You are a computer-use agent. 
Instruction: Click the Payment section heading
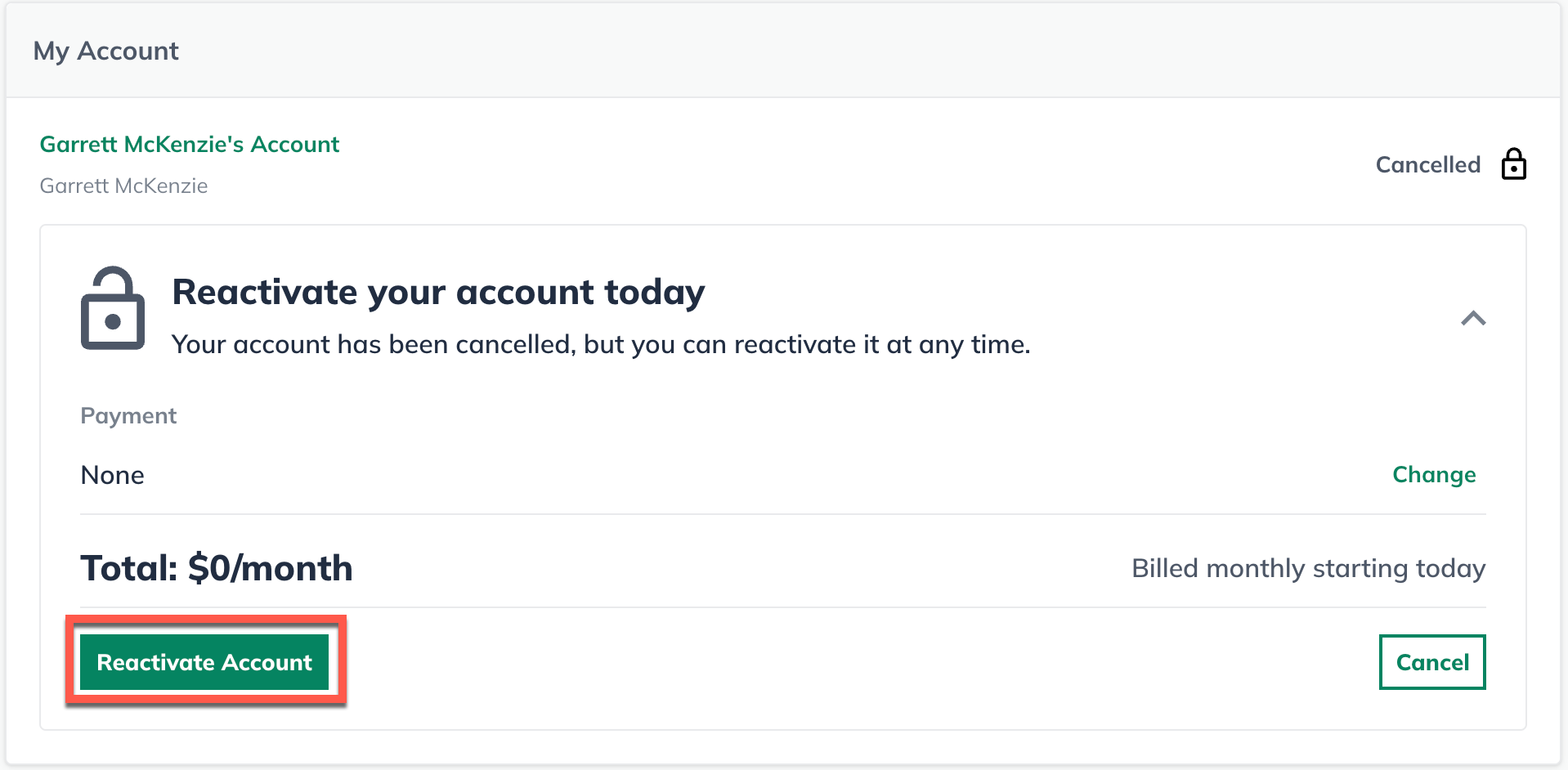coord(128,415)
